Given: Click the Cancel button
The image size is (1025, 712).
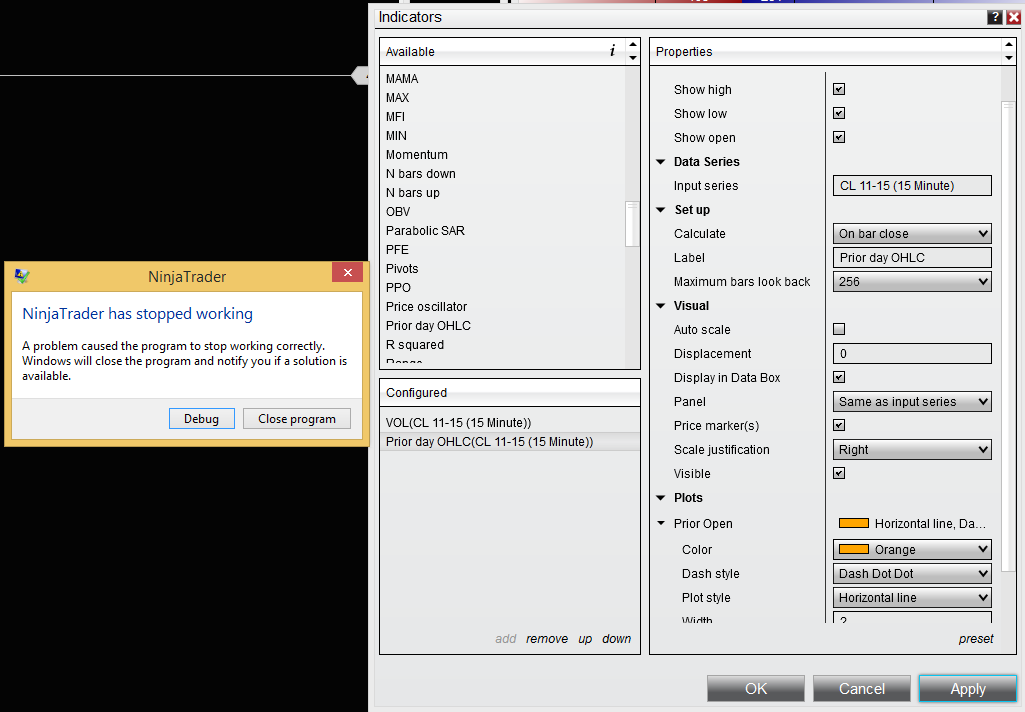Looking at the screenshot, I should coord(862,688).
